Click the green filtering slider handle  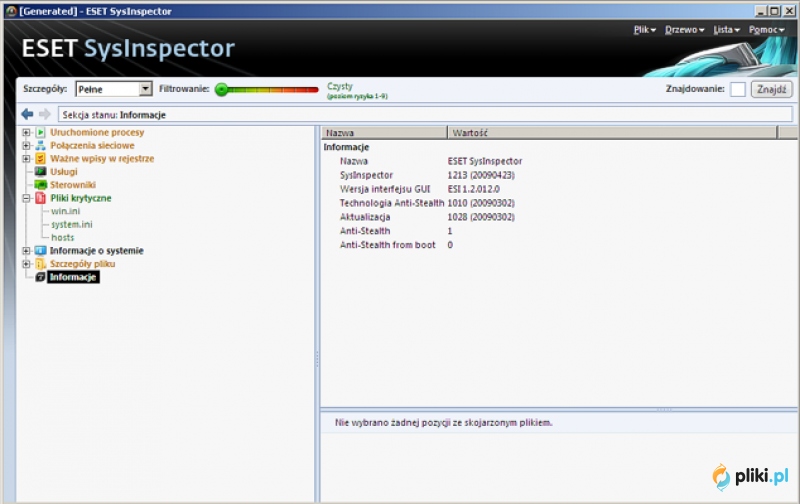click(221, 90)
